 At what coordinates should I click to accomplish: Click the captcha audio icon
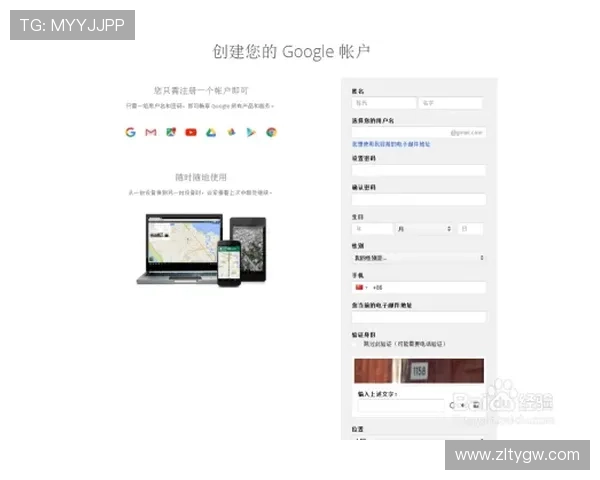[x=463, y=405]
